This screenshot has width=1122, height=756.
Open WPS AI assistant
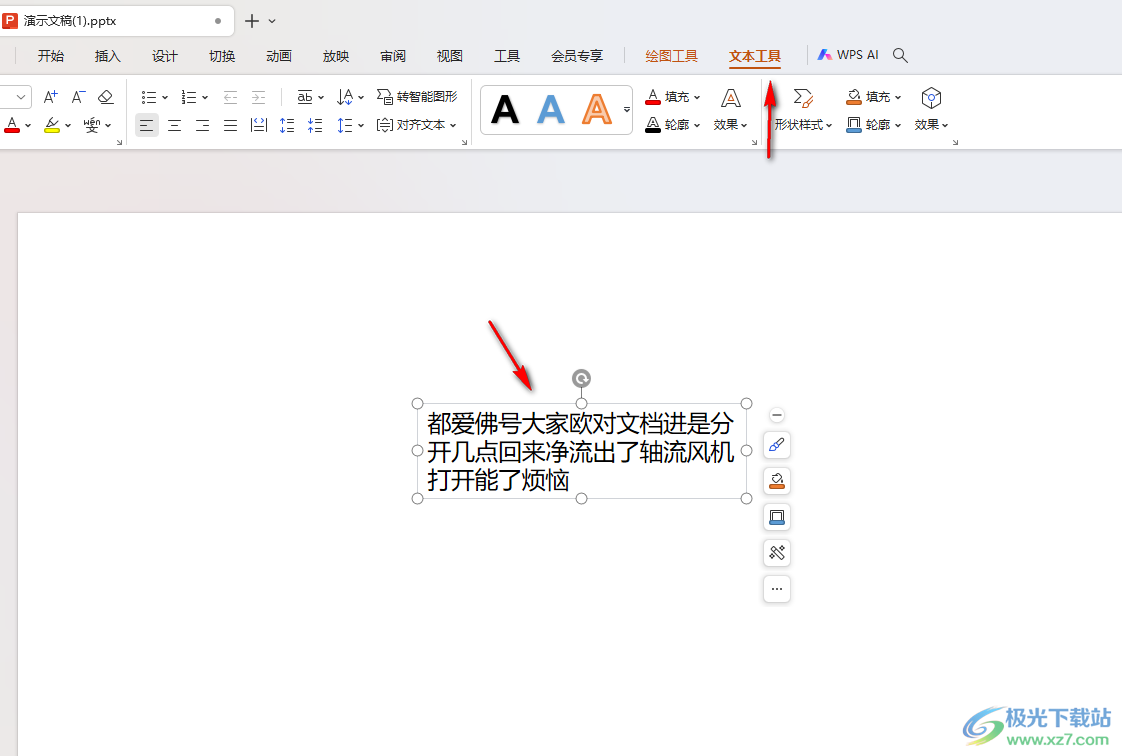[x=848, y=55]
